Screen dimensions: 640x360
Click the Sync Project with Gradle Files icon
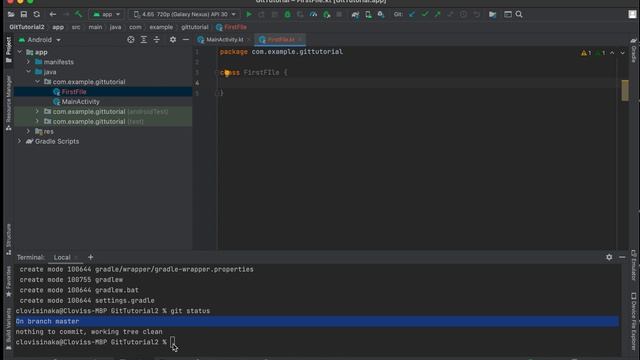(356, 14)
